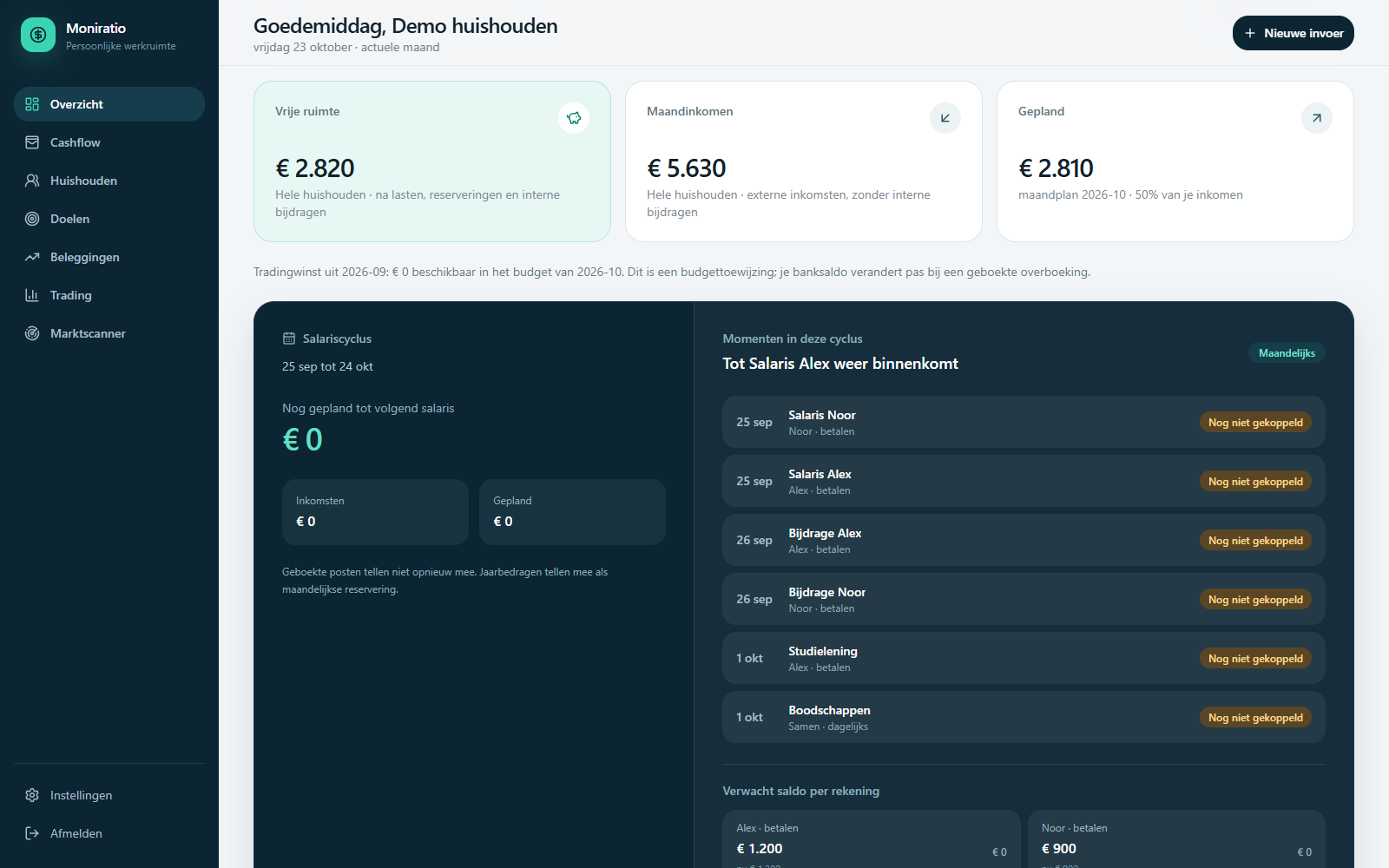
Task: Click the Tot Salaris Alex weer binnenkomt heading
Action: 840,364
